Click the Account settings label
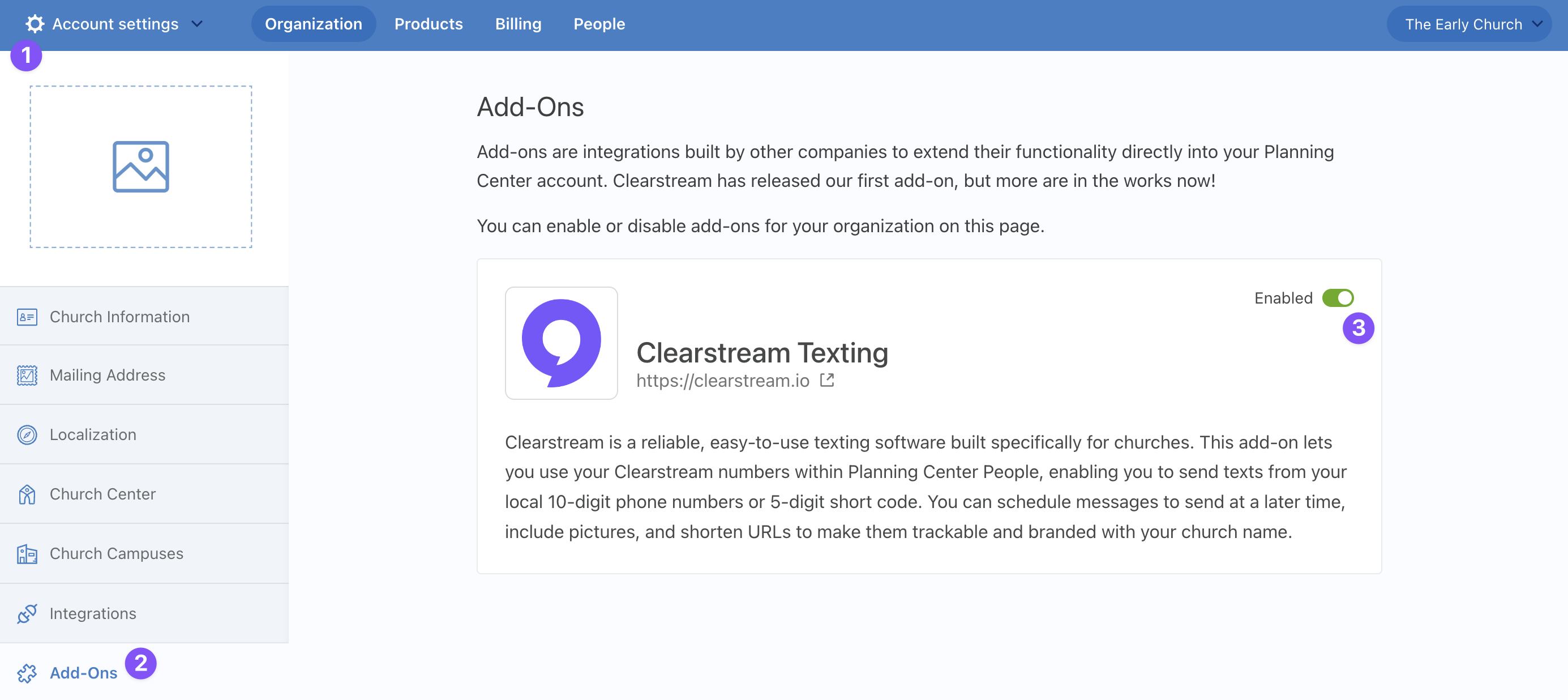Viewport: 1568px width, 700px height. [115, 24]
